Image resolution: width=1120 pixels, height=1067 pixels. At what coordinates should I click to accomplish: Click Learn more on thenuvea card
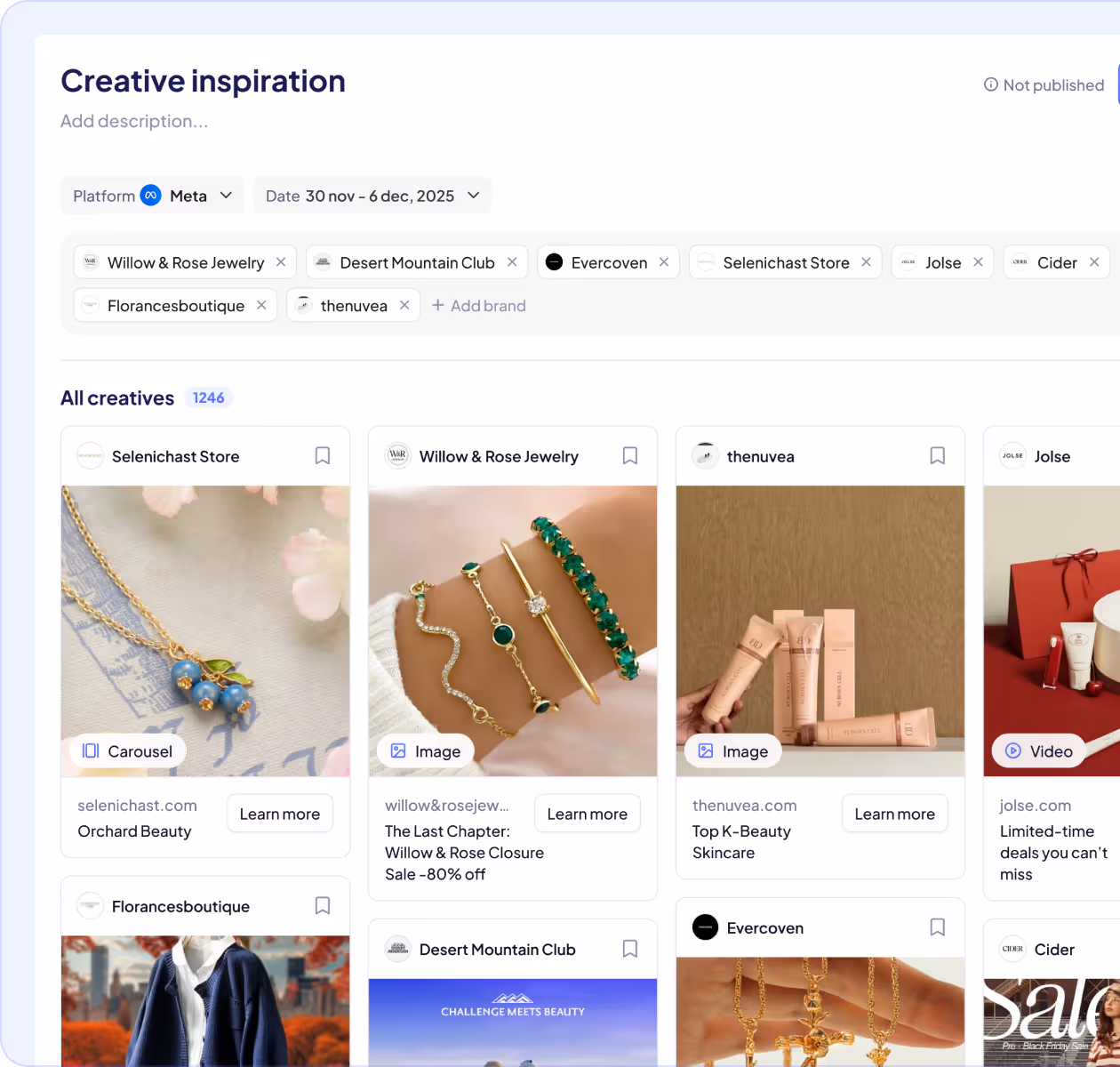[895, 814]
